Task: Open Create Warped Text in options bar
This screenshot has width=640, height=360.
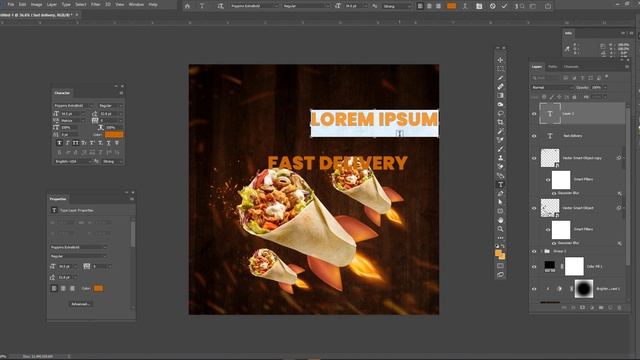Action: pos(464,6)
